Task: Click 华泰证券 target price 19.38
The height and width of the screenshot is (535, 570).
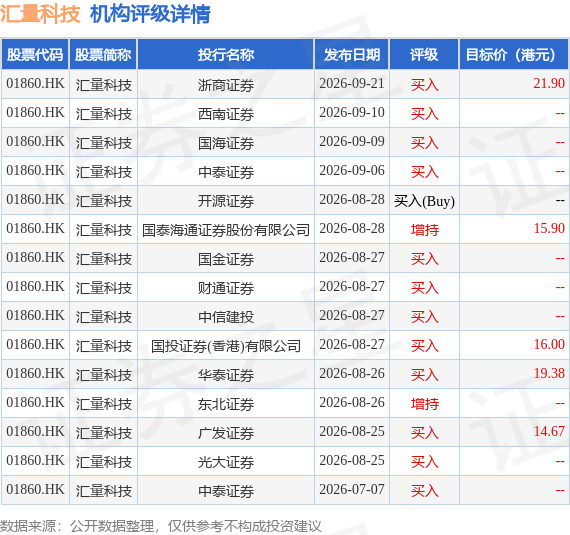Action: click(549, 374)
